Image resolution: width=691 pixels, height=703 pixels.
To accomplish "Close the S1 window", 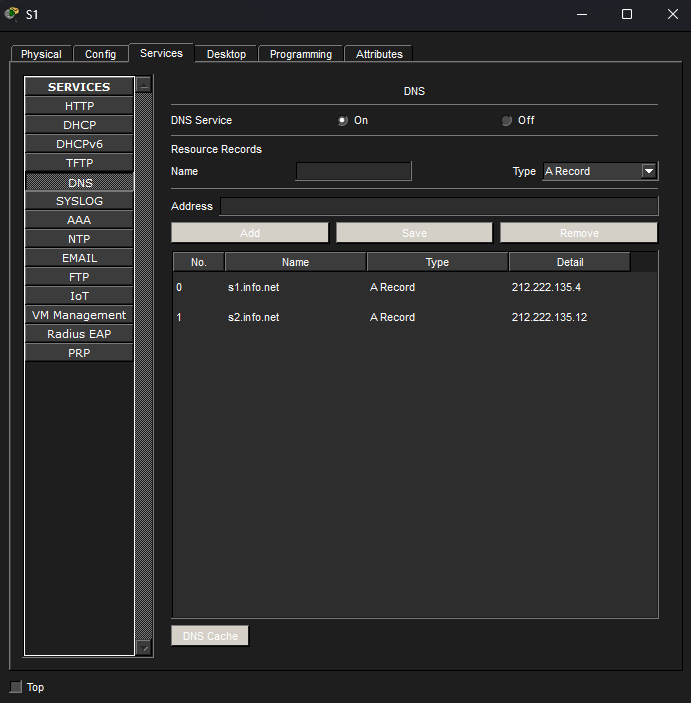I will 673,14.
